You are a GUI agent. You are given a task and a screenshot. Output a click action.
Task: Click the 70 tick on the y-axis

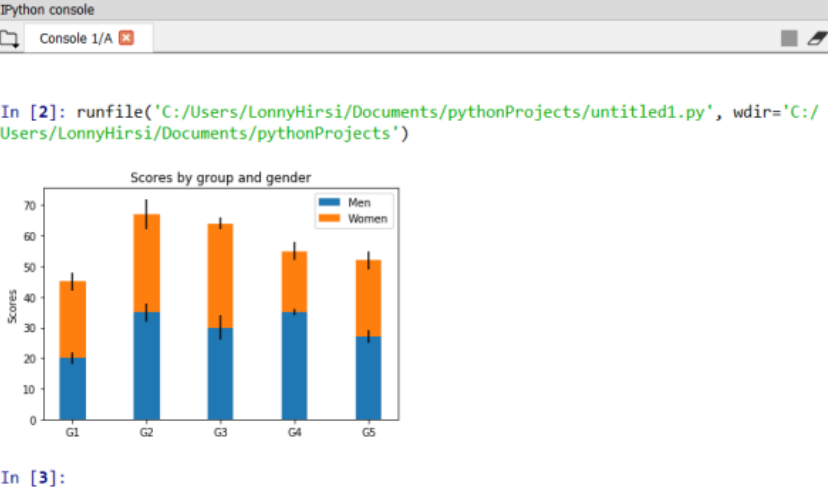30,205
